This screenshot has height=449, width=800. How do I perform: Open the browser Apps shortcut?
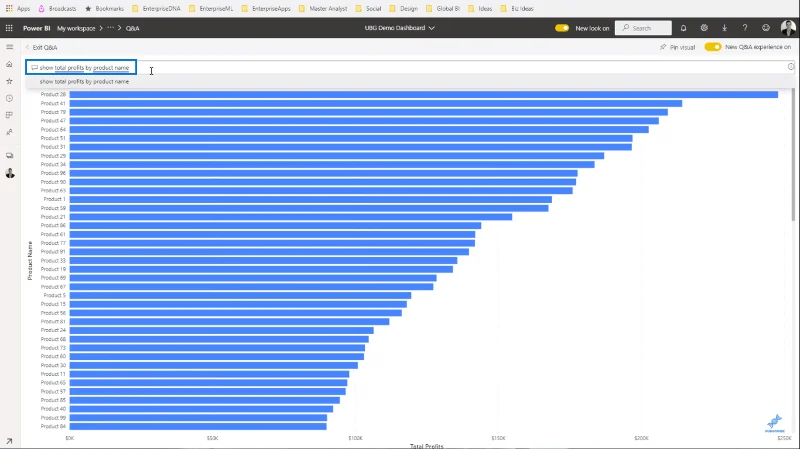18,9
